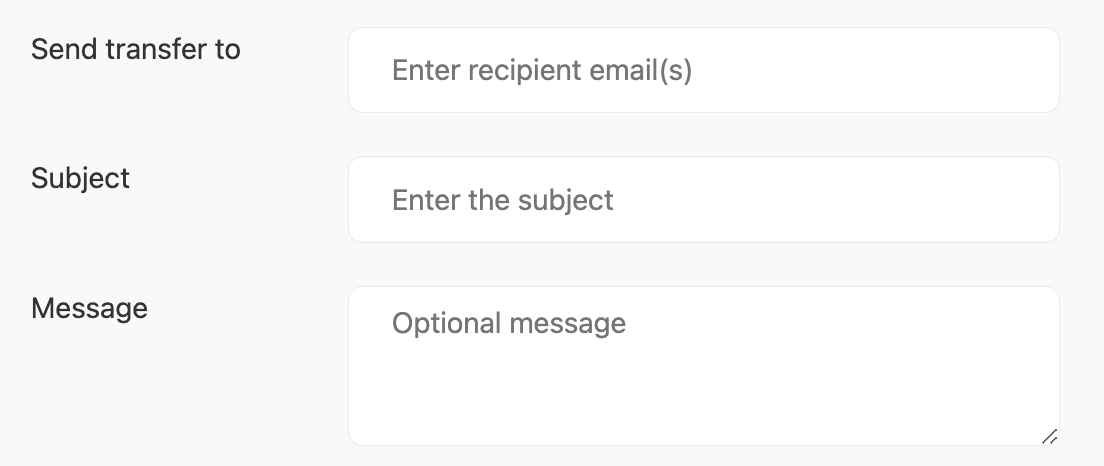Click the recipient email(s) input field
This screenshot has height=466, width=1104.
(x=703, y=70)
